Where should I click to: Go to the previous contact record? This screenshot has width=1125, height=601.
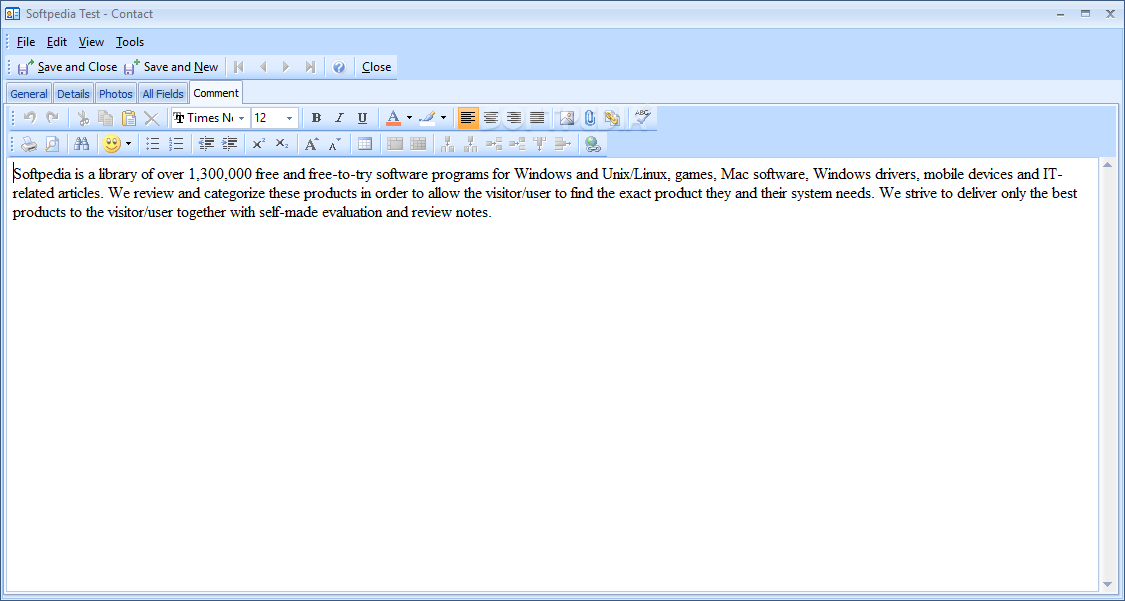[263, 67]
